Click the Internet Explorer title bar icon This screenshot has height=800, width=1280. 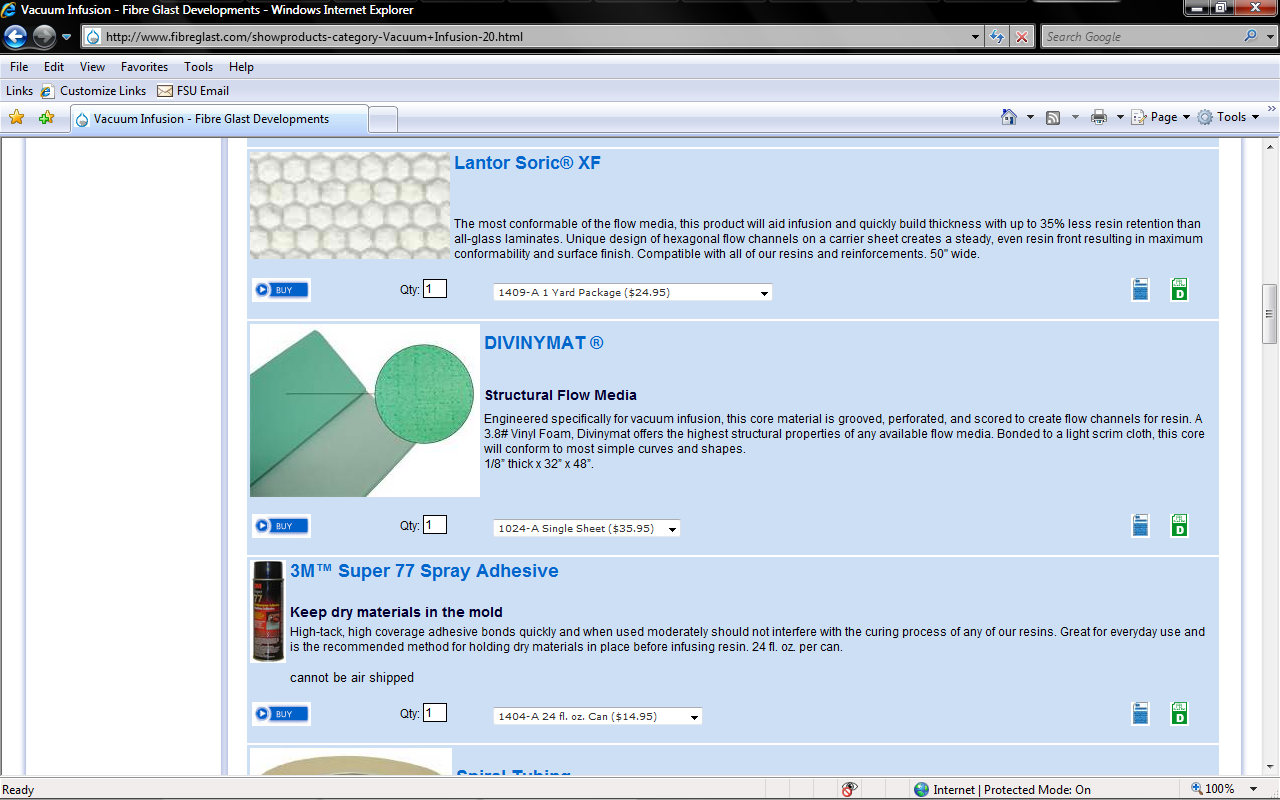pyautogui.click(x=9, y=9)
